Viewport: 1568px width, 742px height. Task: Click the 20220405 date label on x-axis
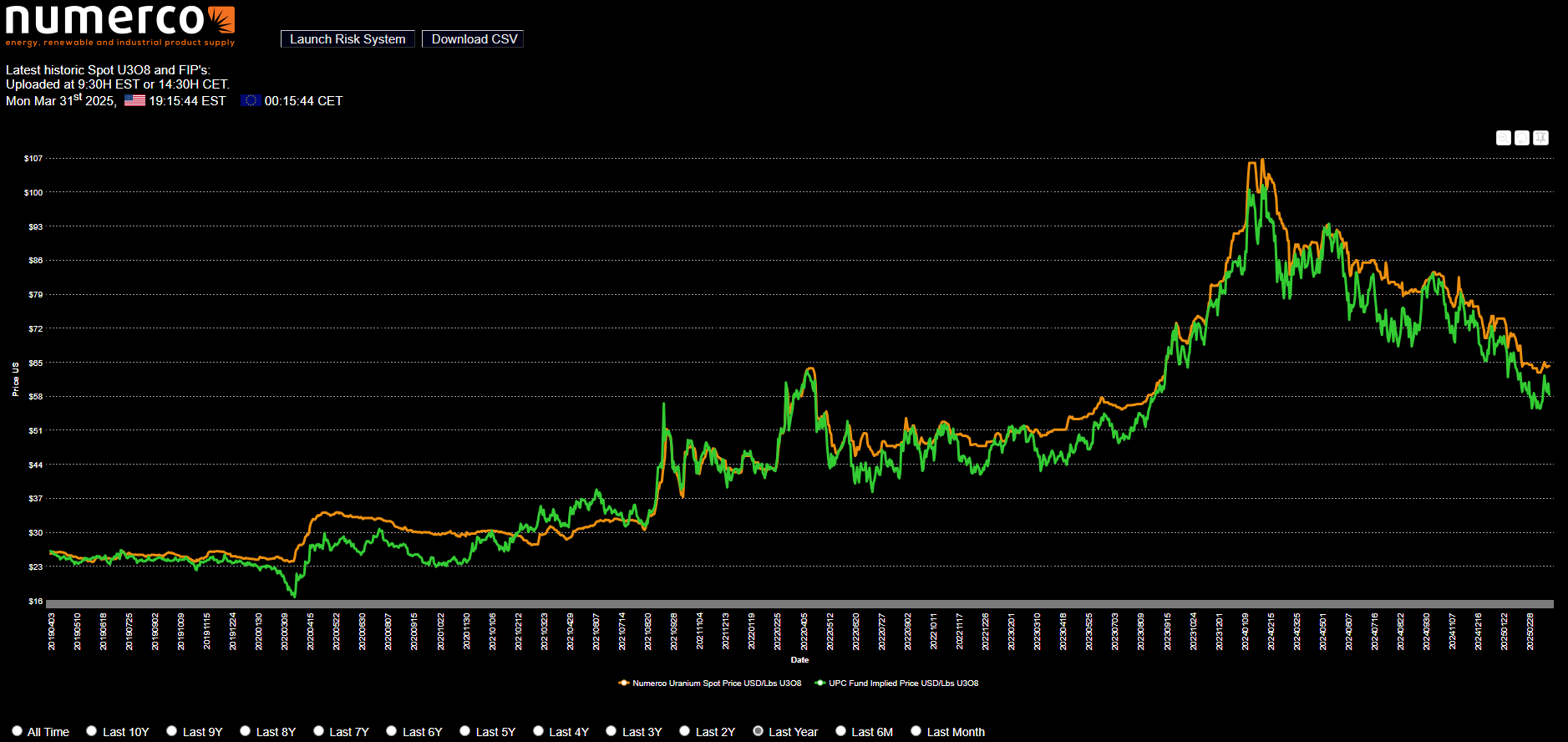click(x=804, y=632)
